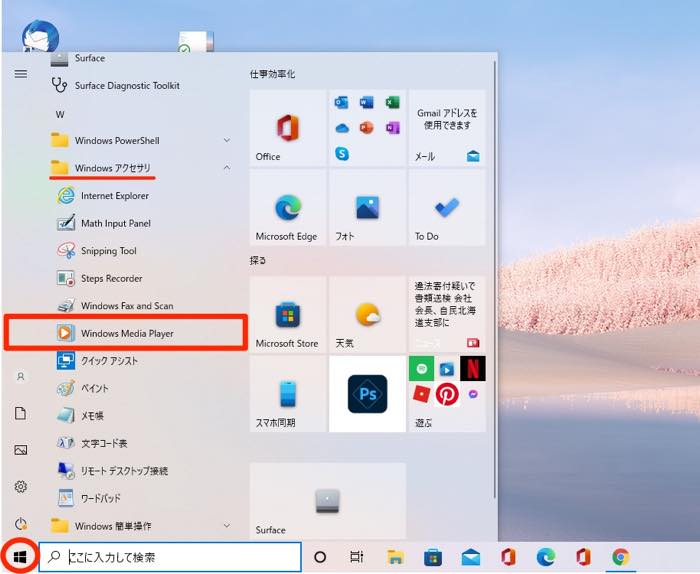Open Microsoft Edge on the taskbar
This screenshot has width=700, height=574.
[x=546, y=557]
